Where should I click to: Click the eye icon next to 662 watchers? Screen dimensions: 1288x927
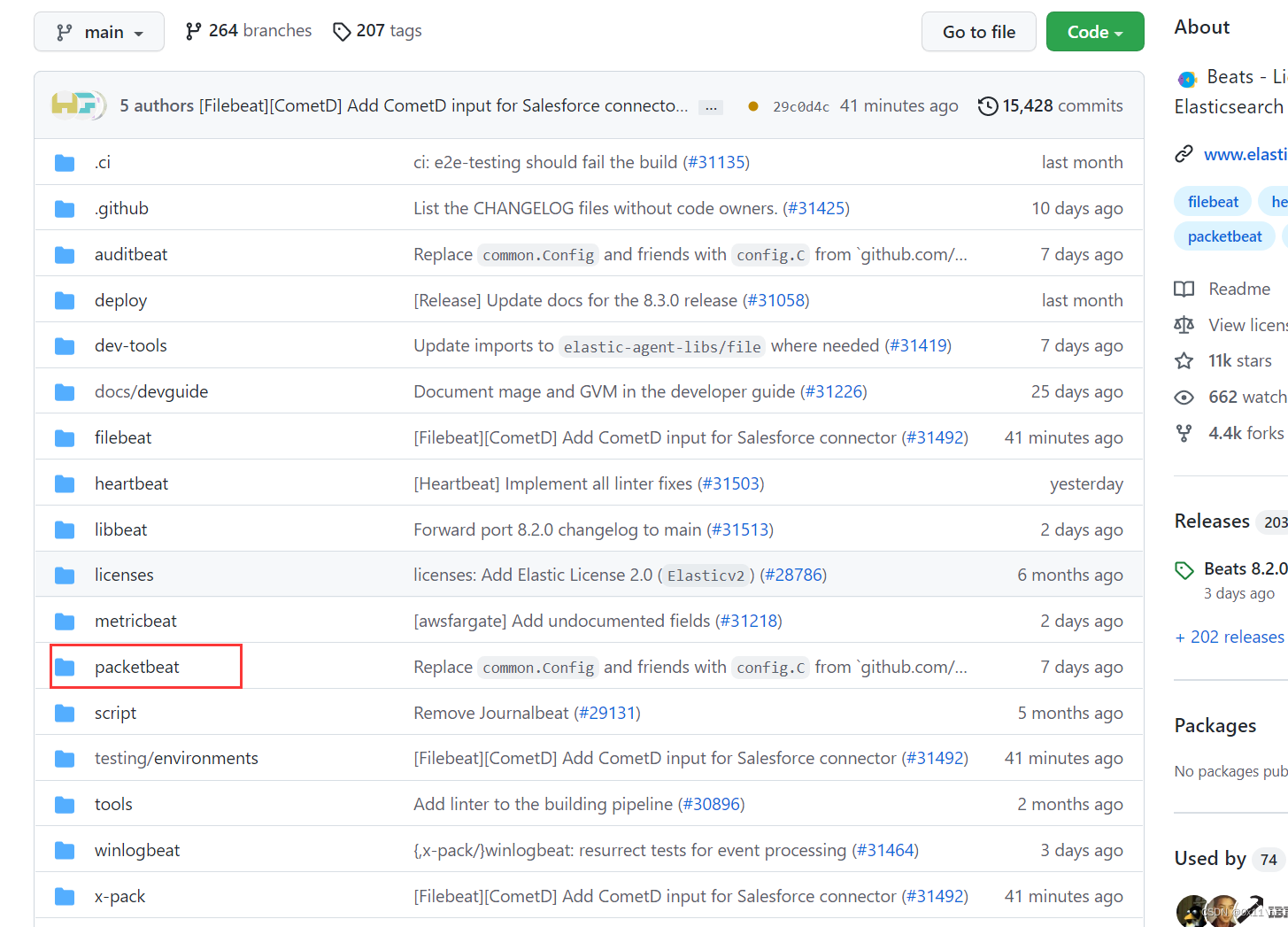(x=1184, y=397)
